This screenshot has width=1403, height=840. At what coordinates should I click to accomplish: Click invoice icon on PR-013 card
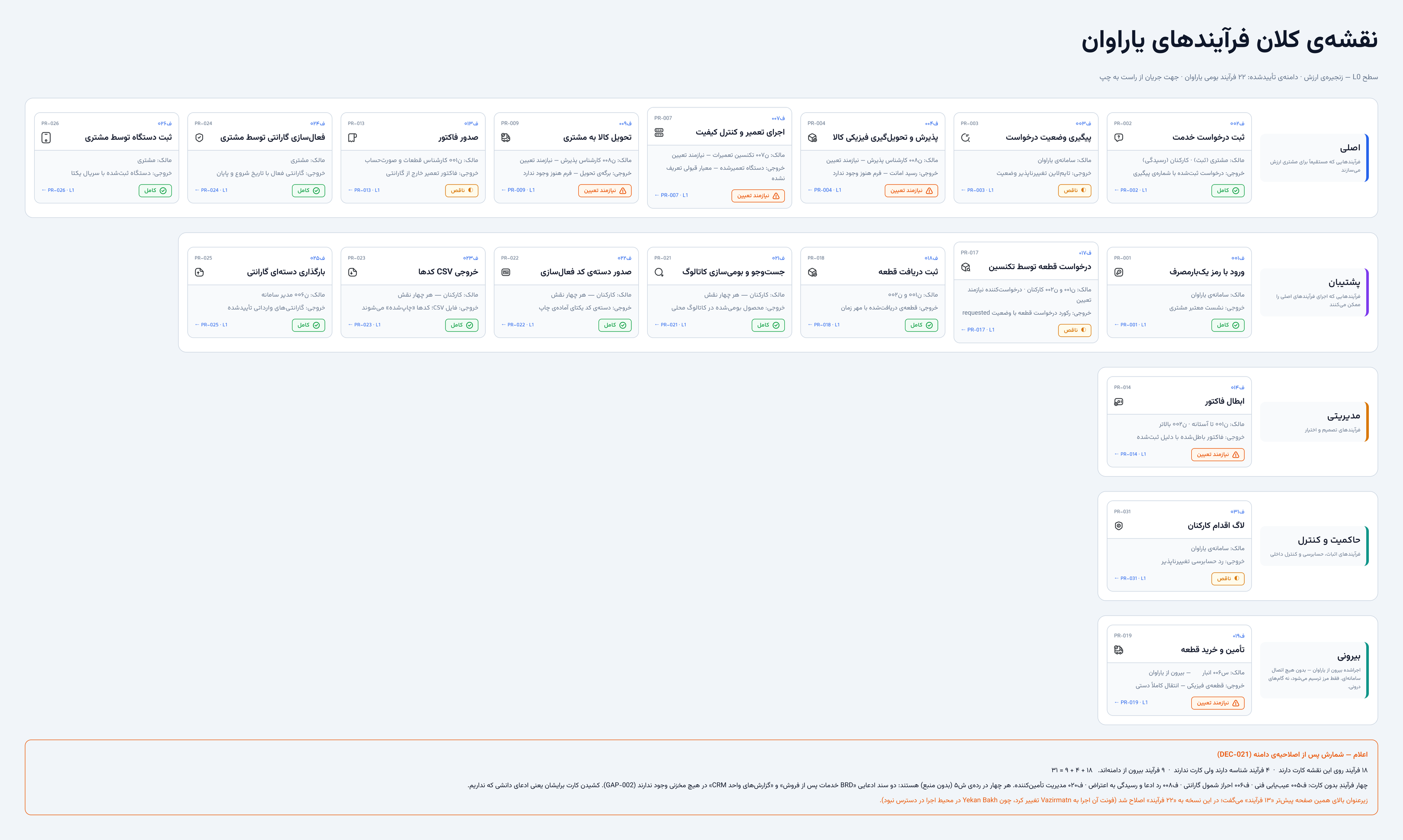[x=353, y=138]
